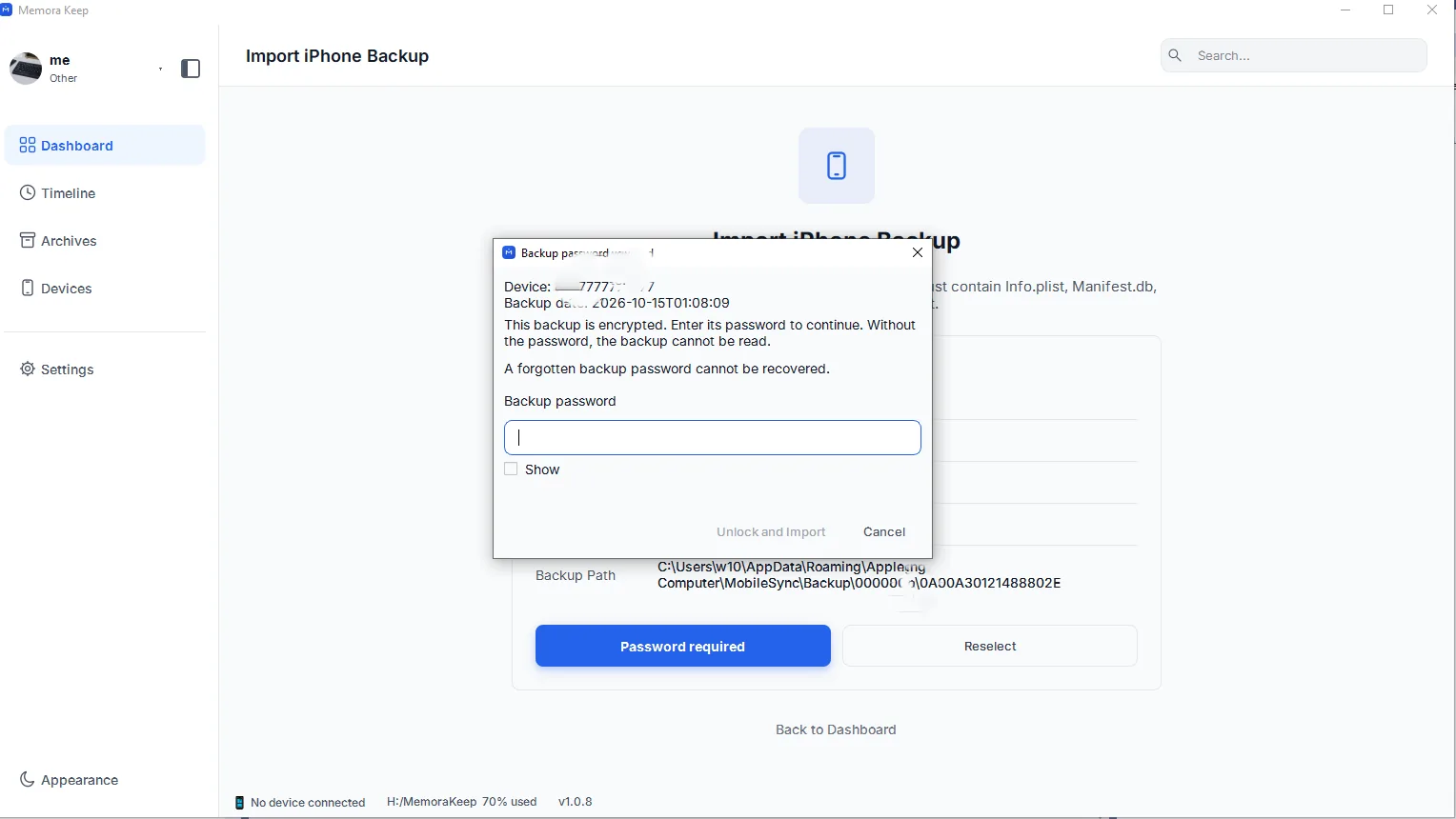Click the magnifier icon in search box
1456x819 pixels.
(1176, 55)
